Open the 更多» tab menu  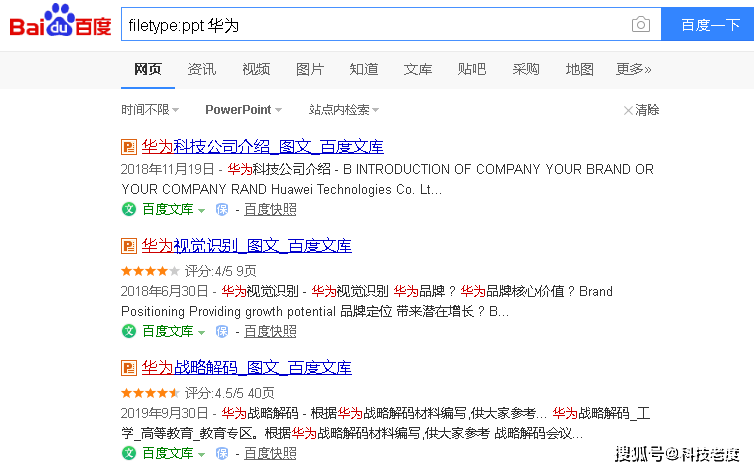[634, 69]
